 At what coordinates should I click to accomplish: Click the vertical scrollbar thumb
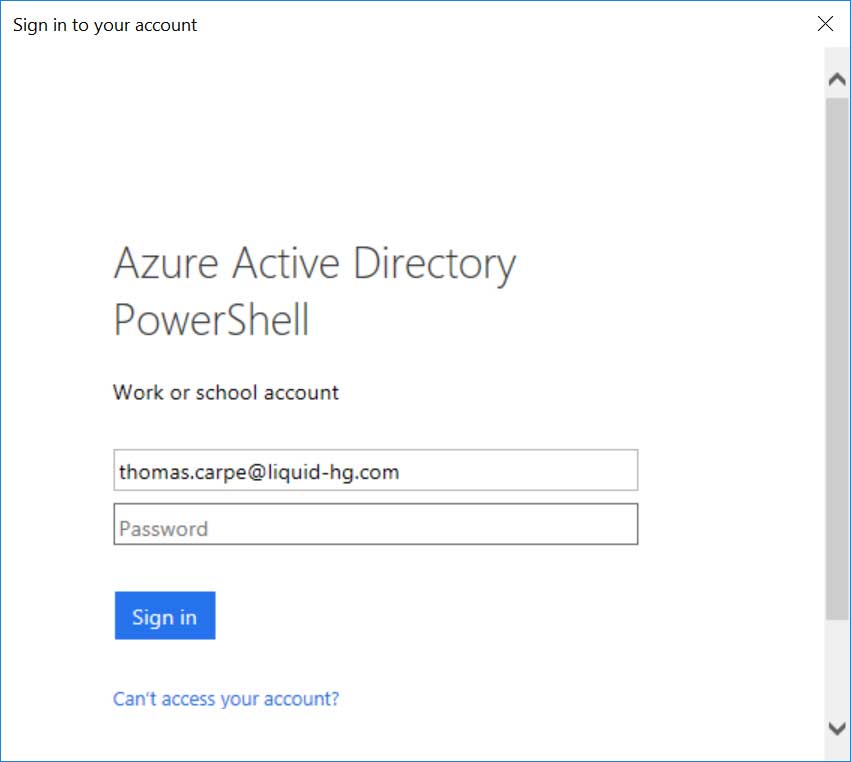(837, 360)
